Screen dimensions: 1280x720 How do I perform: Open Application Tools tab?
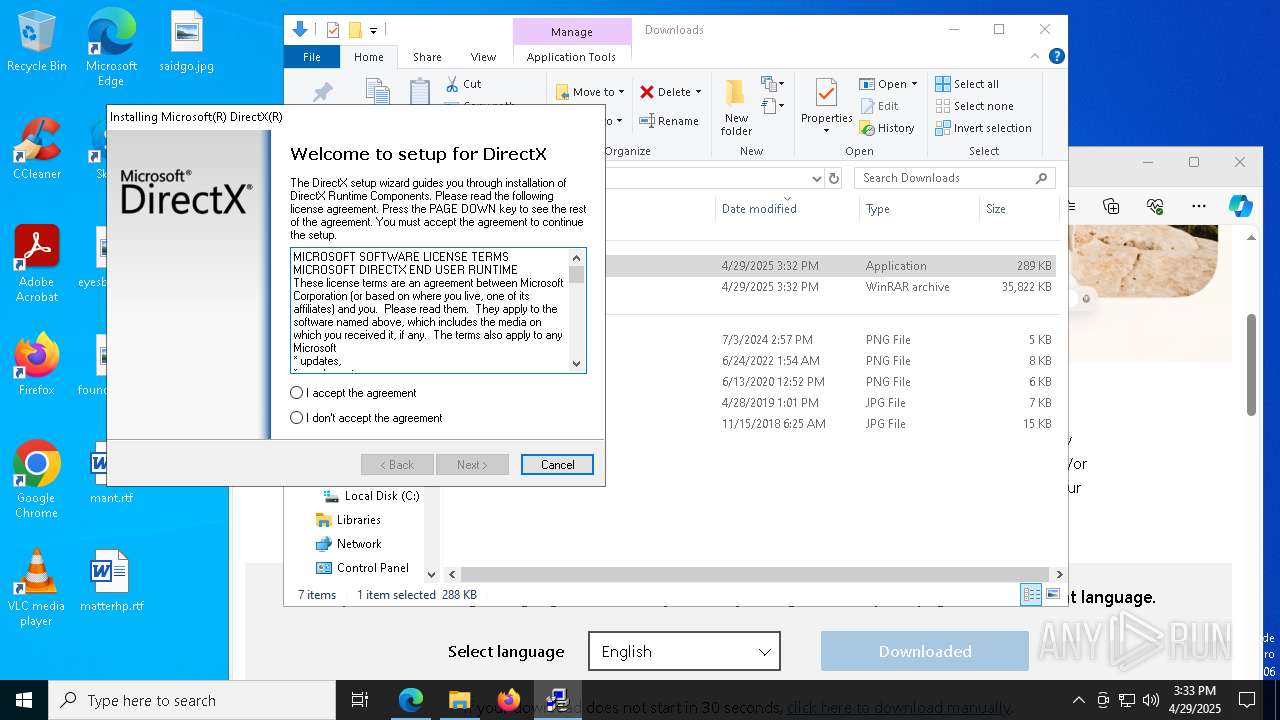571,57
